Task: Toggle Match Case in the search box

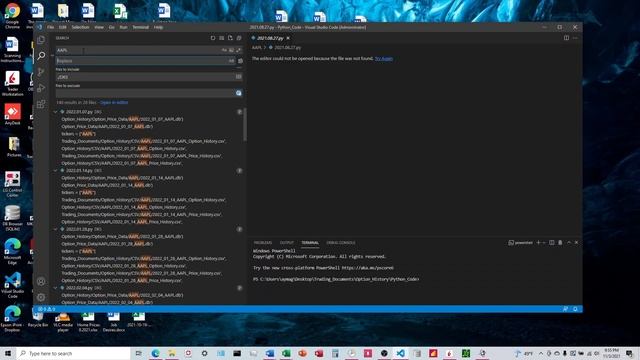Action: (224, 50)
